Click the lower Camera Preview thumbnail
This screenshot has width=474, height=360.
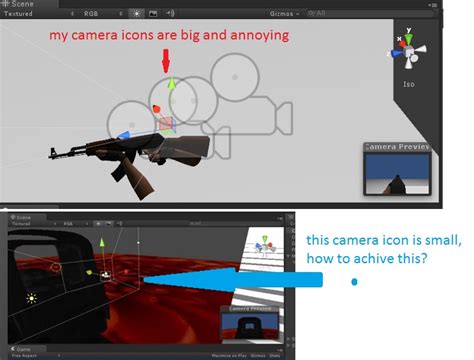coord(250,326)
